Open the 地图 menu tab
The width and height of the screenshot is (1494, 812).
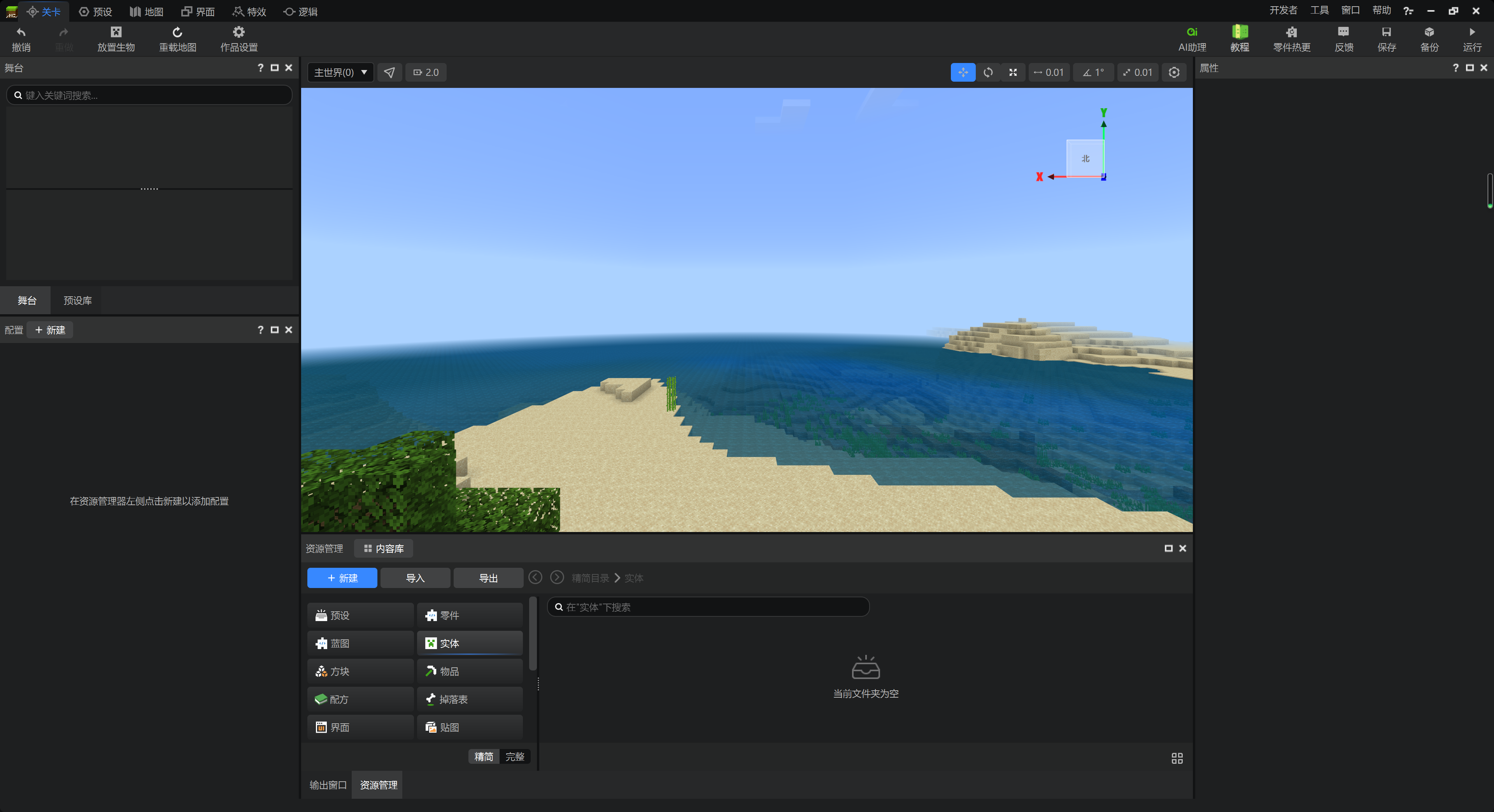point(147,12)
